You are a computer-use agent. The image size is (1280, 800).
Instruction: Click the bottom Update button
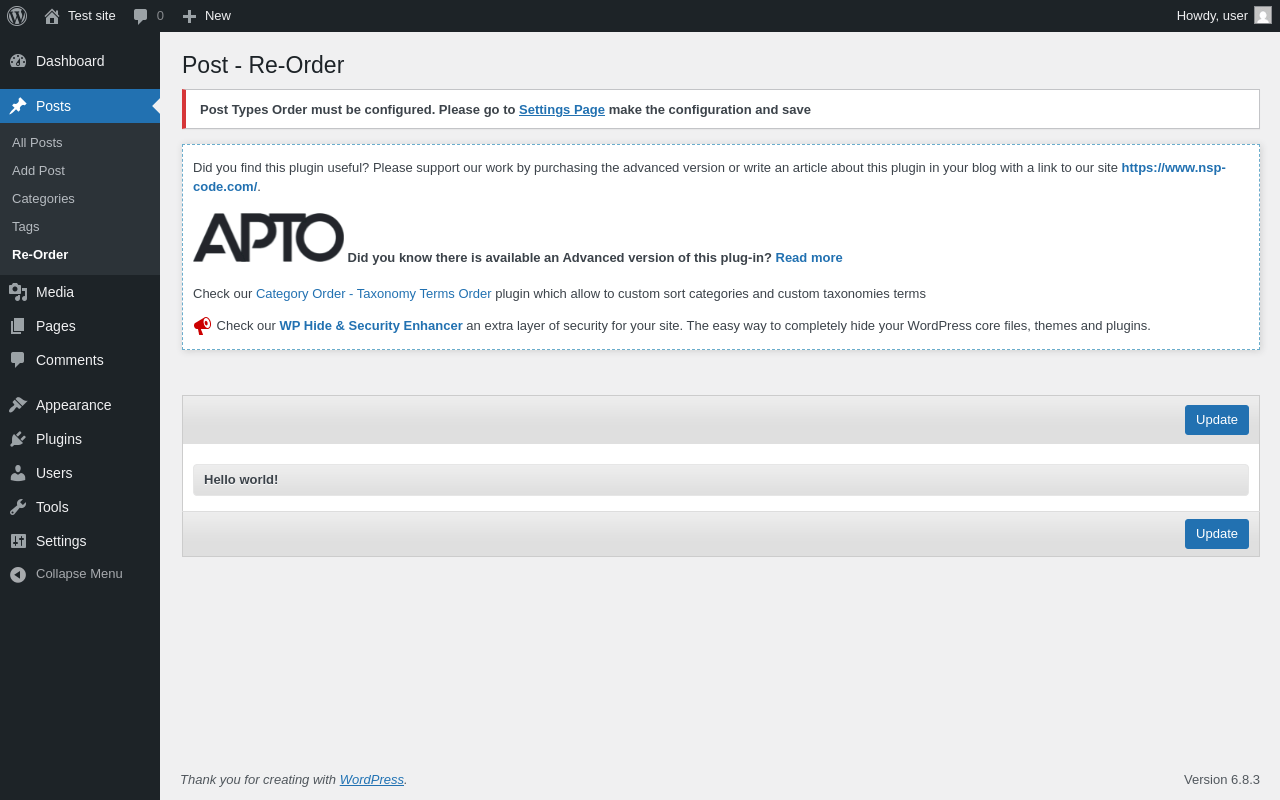pyautogui.click(x=1217, y=534)
